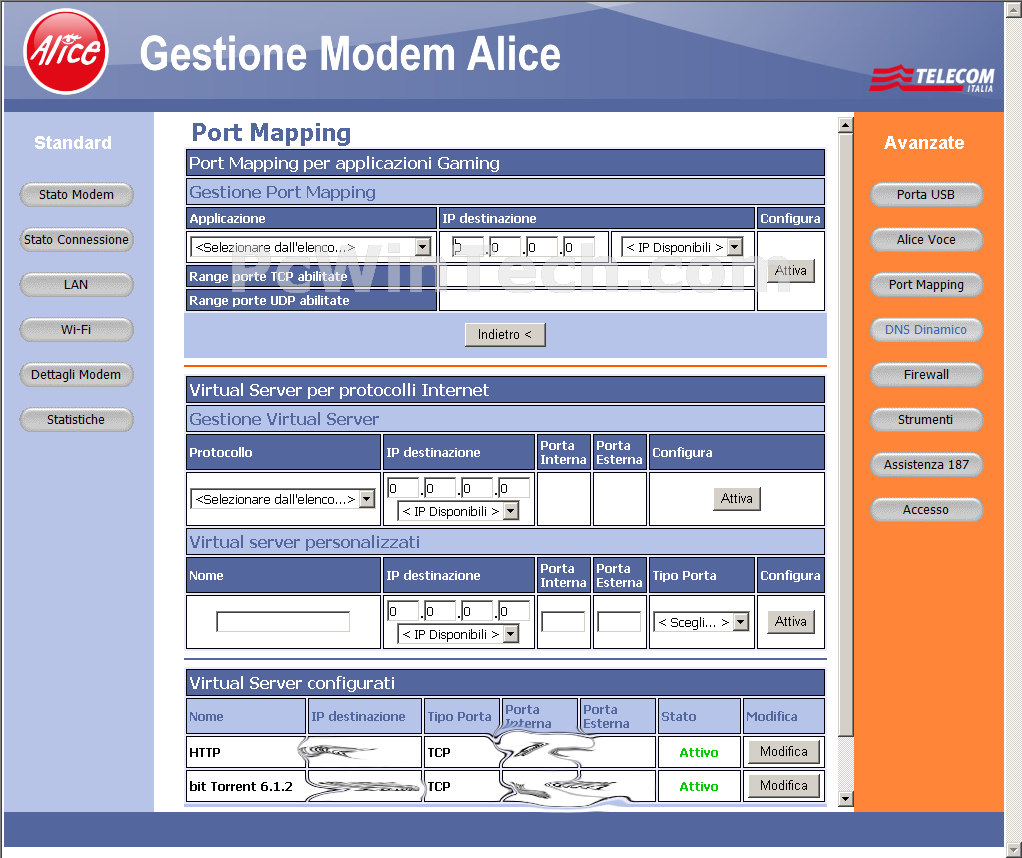Image resolution: width=1022 pixels, height=858 pixels.
Task: Open IP Disponibili dropdown under Virtual server personalizzati
Action: point(458,634)
